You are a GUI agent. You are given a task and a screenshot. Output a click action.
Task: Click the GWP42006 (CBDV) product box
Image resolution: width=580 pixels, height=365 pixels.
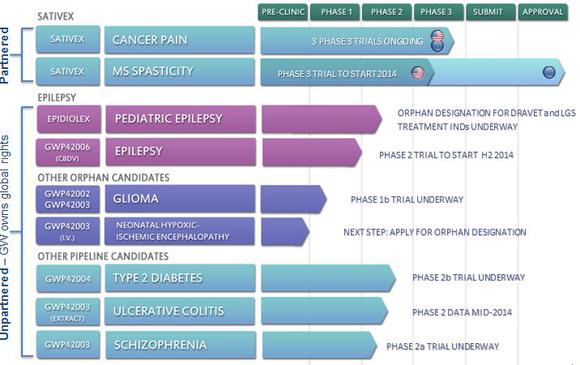(x=68, y=152)
